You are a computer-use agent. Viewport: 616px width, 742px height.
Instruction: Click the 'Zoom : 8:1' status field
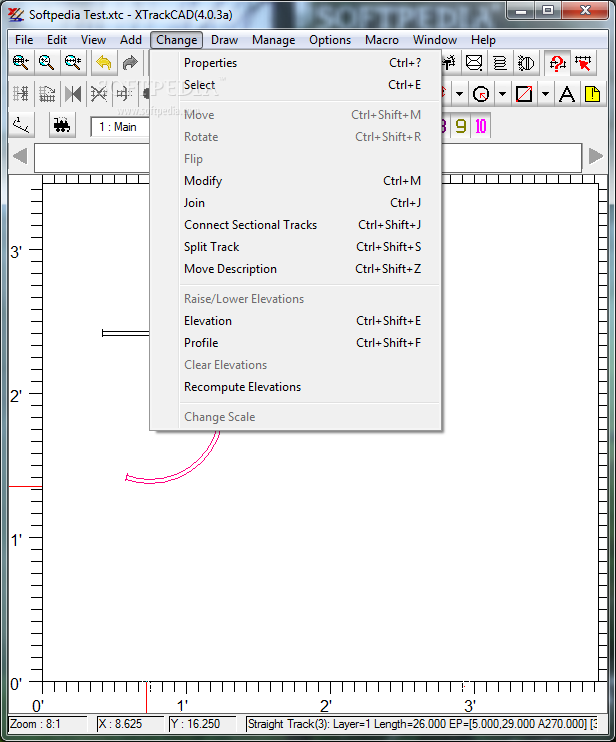tap(48, 724)
